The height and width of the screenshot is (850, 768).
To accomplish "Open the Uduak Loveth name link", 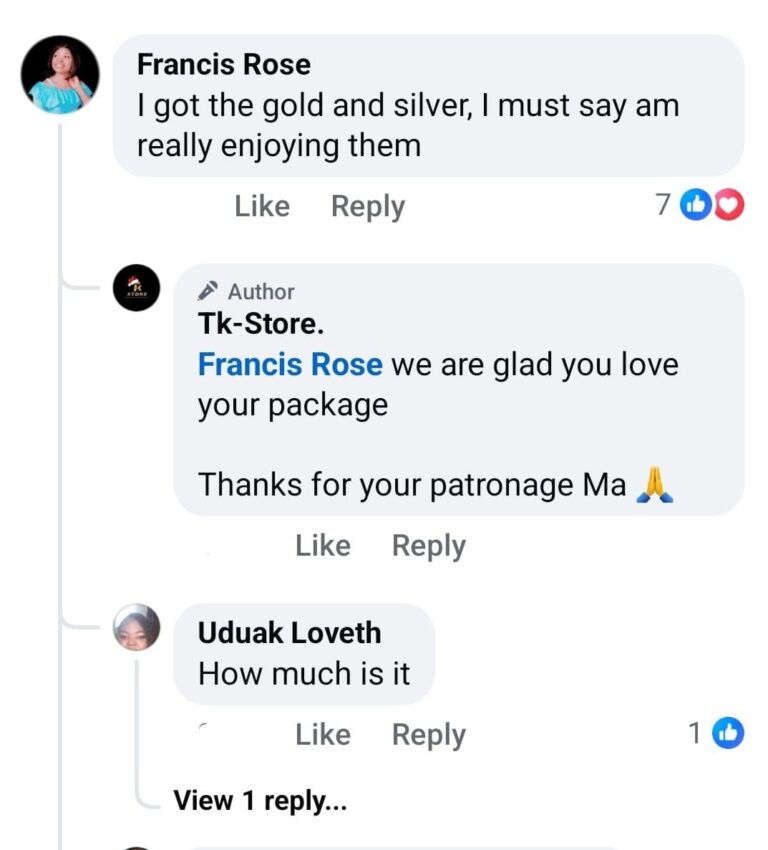I will click(x=289, y=632).
